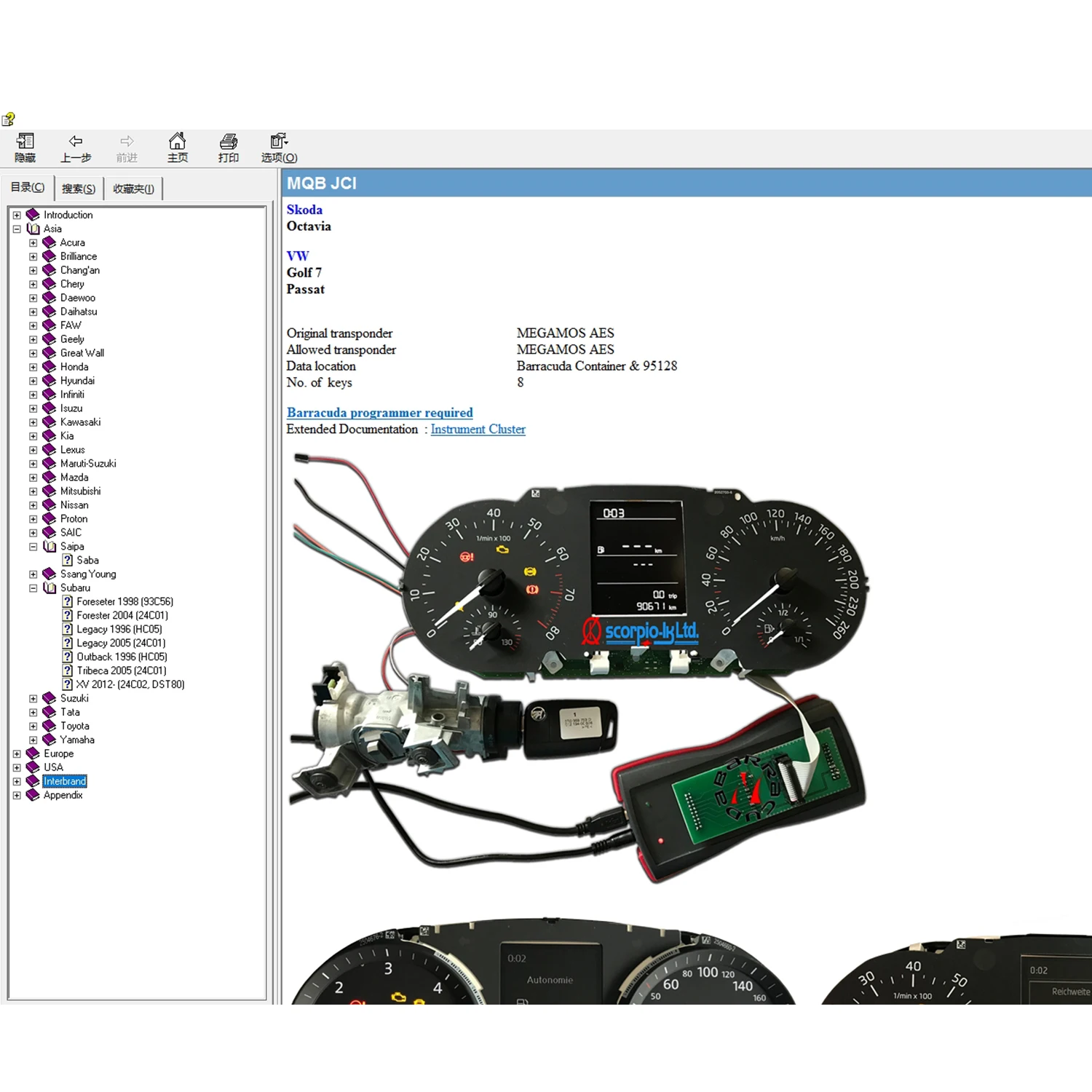The width and height of the screenshot is (1092, 1092).
Task: Select the Interbrand tree item
Action: [65, 781]
